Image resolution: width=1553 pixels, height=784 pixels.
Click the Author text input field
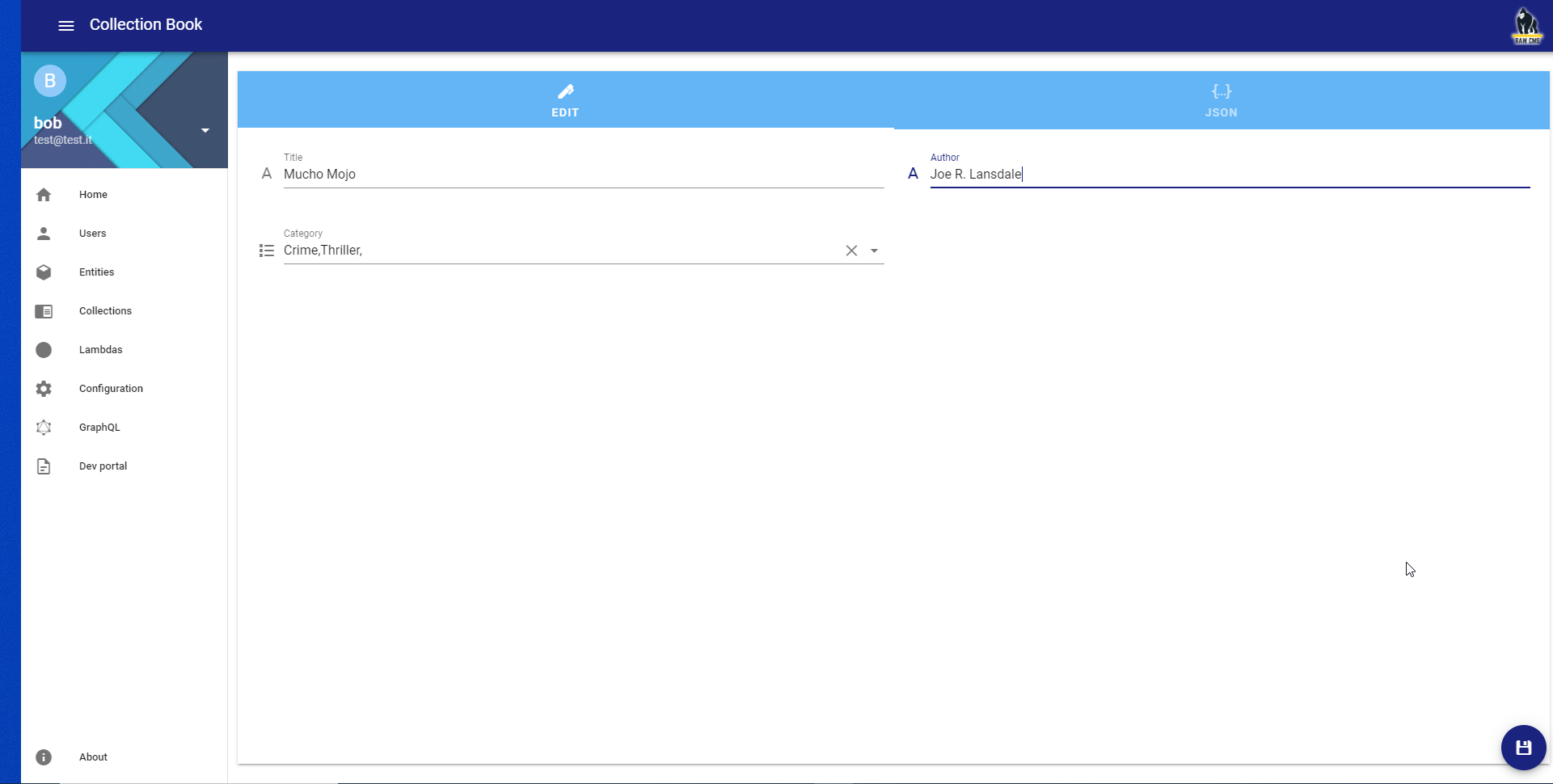click(x=1230, y=175)
